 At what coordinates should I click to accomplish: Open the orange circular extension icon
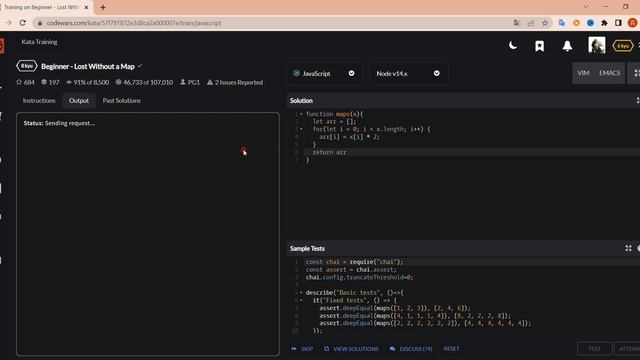click(x=576, y=23)
